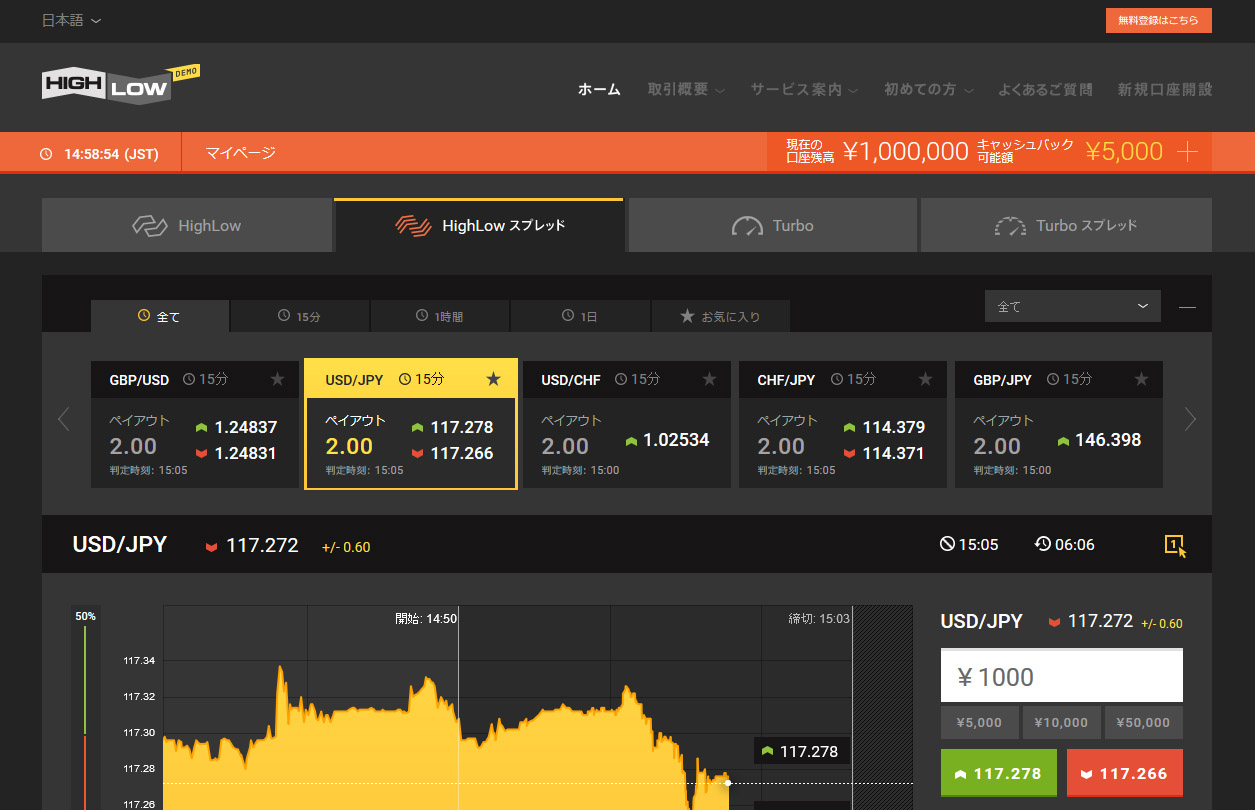Click the expiry time icon showing 15:05

point(947,544)
